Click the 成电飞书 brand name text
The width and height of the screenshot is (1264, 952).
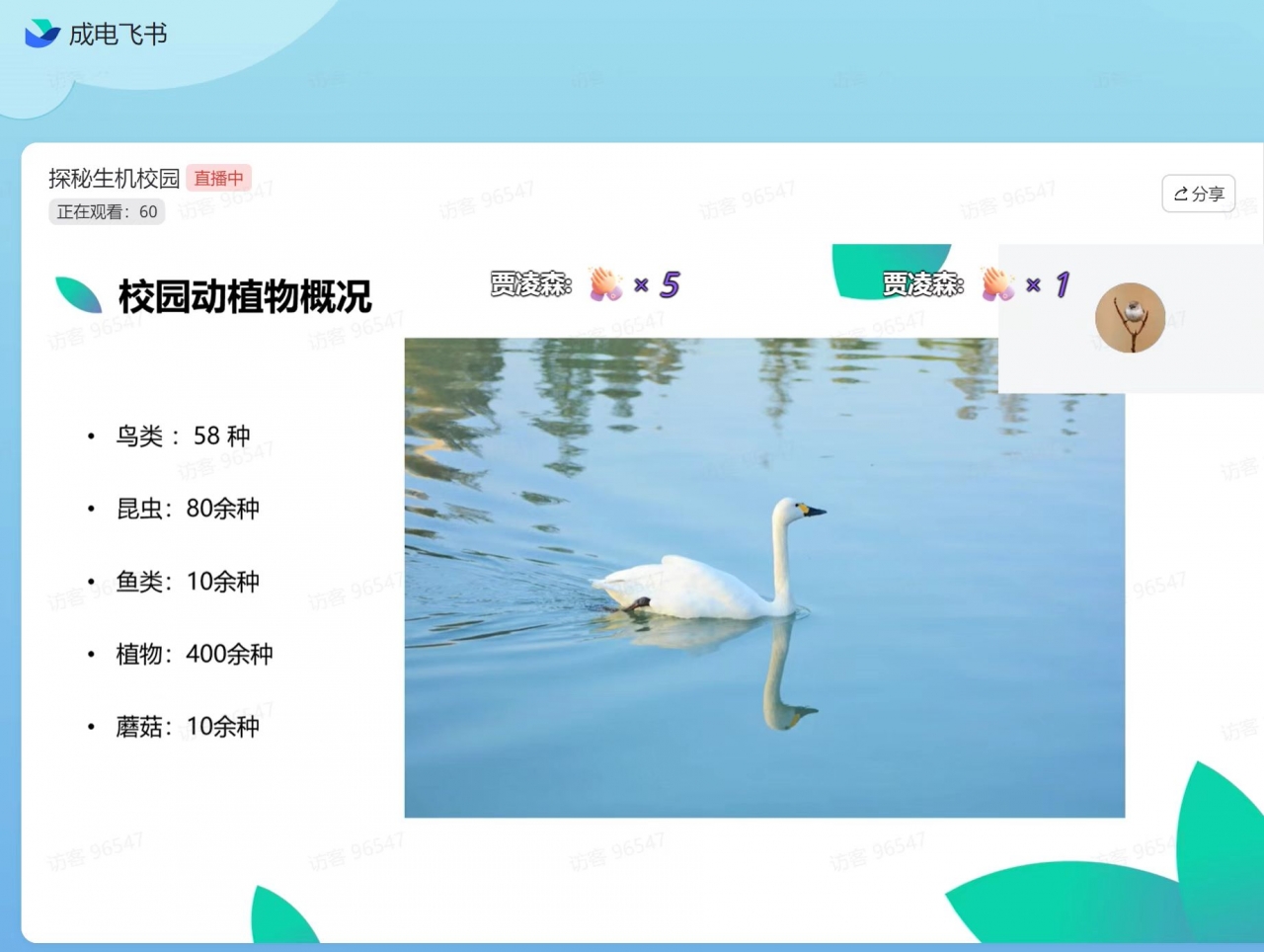click(x=118, y=35)
